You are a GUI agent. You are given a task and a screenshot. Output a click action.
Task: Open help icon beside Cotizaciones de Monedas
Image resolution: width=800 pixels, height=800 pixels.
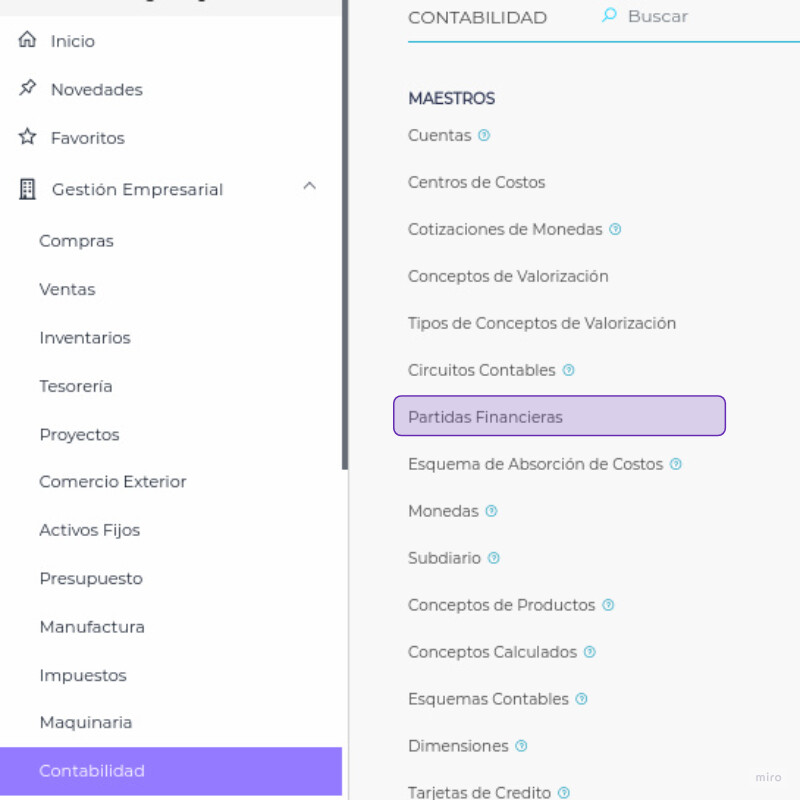pyautogui.click(x=615, y=229)
